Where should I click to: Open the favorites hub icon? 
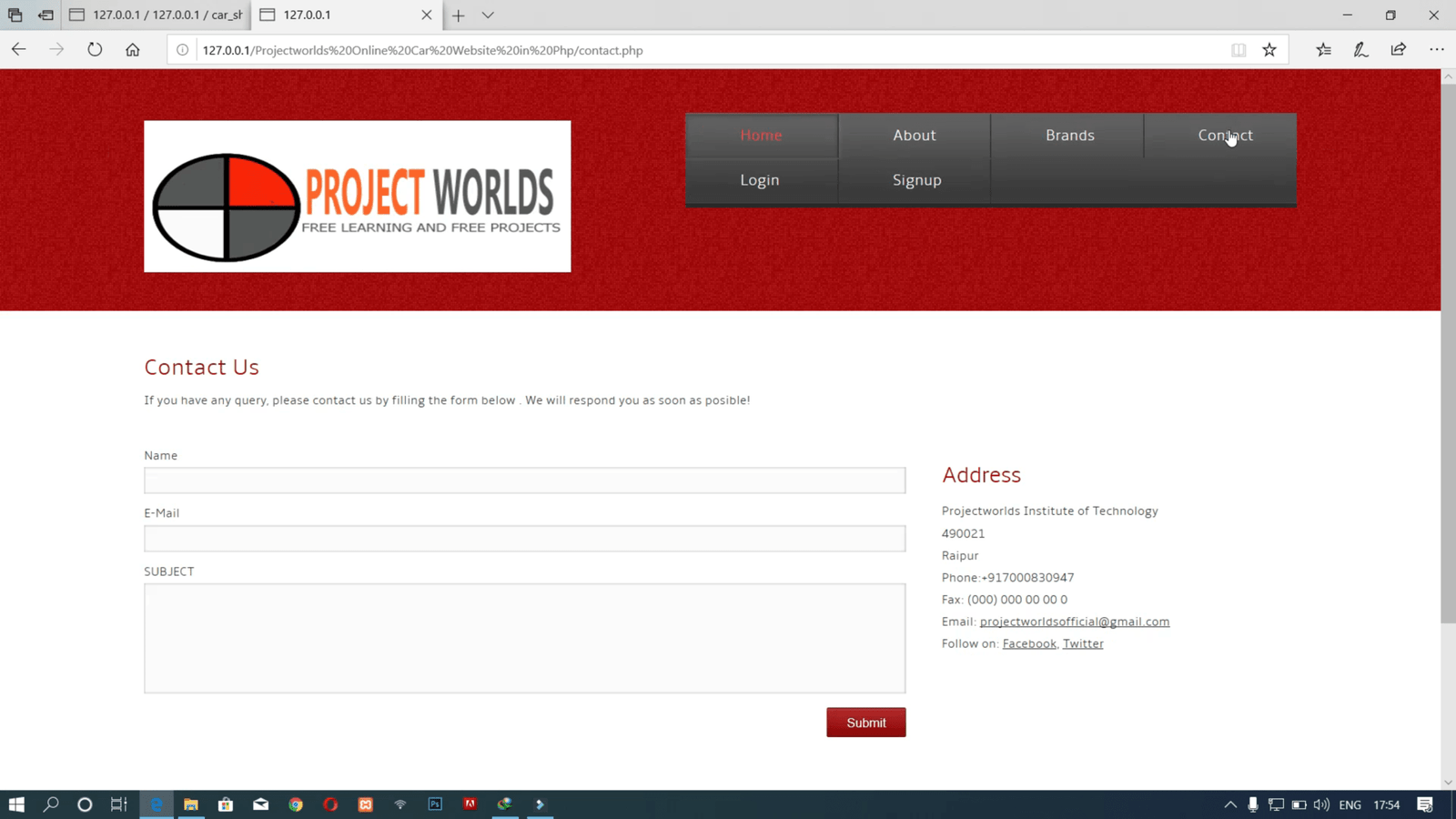click(x=1323, y=50)
